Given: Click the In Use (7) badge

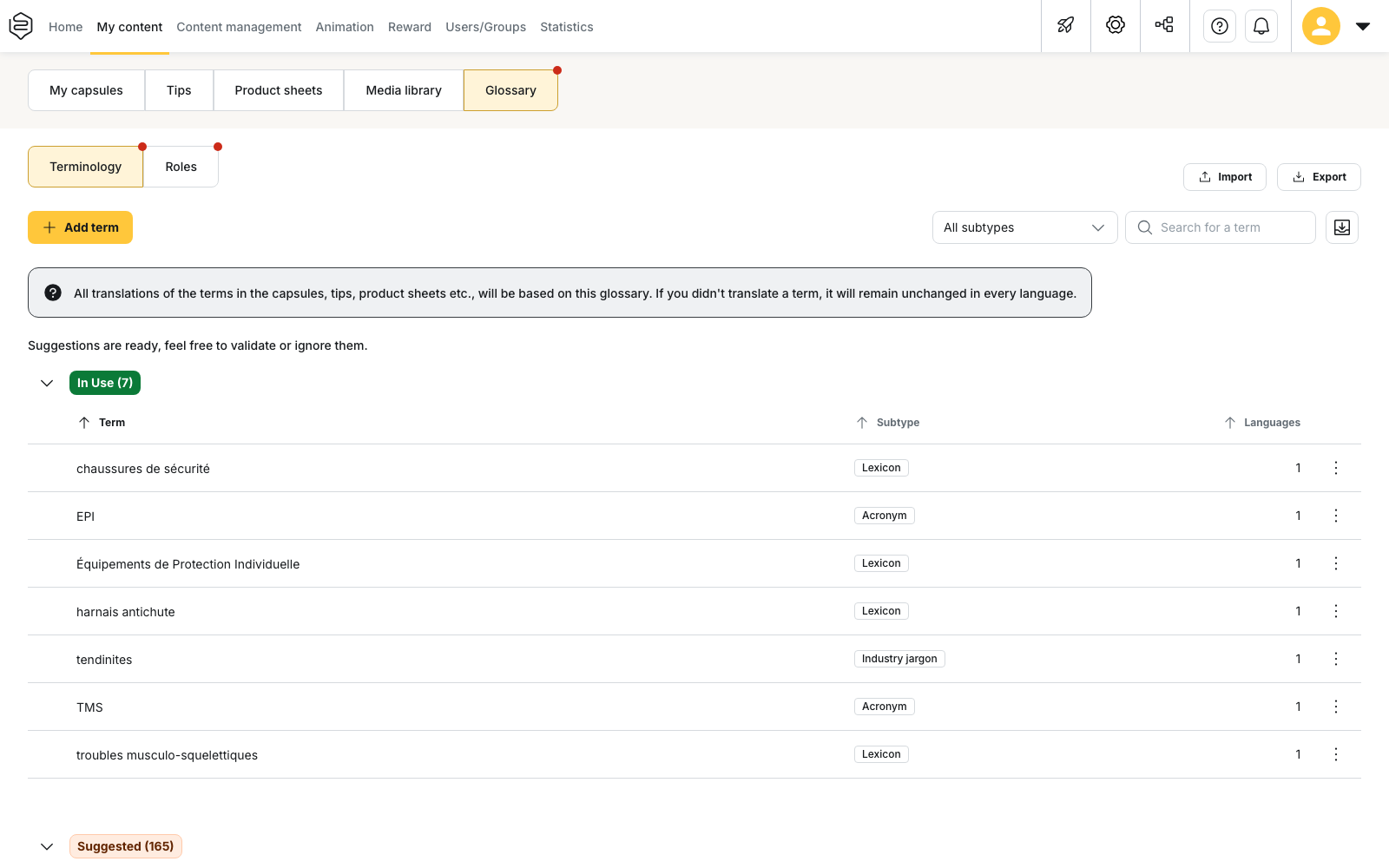Looking at the screenshot, I should [x=105, y=383].
